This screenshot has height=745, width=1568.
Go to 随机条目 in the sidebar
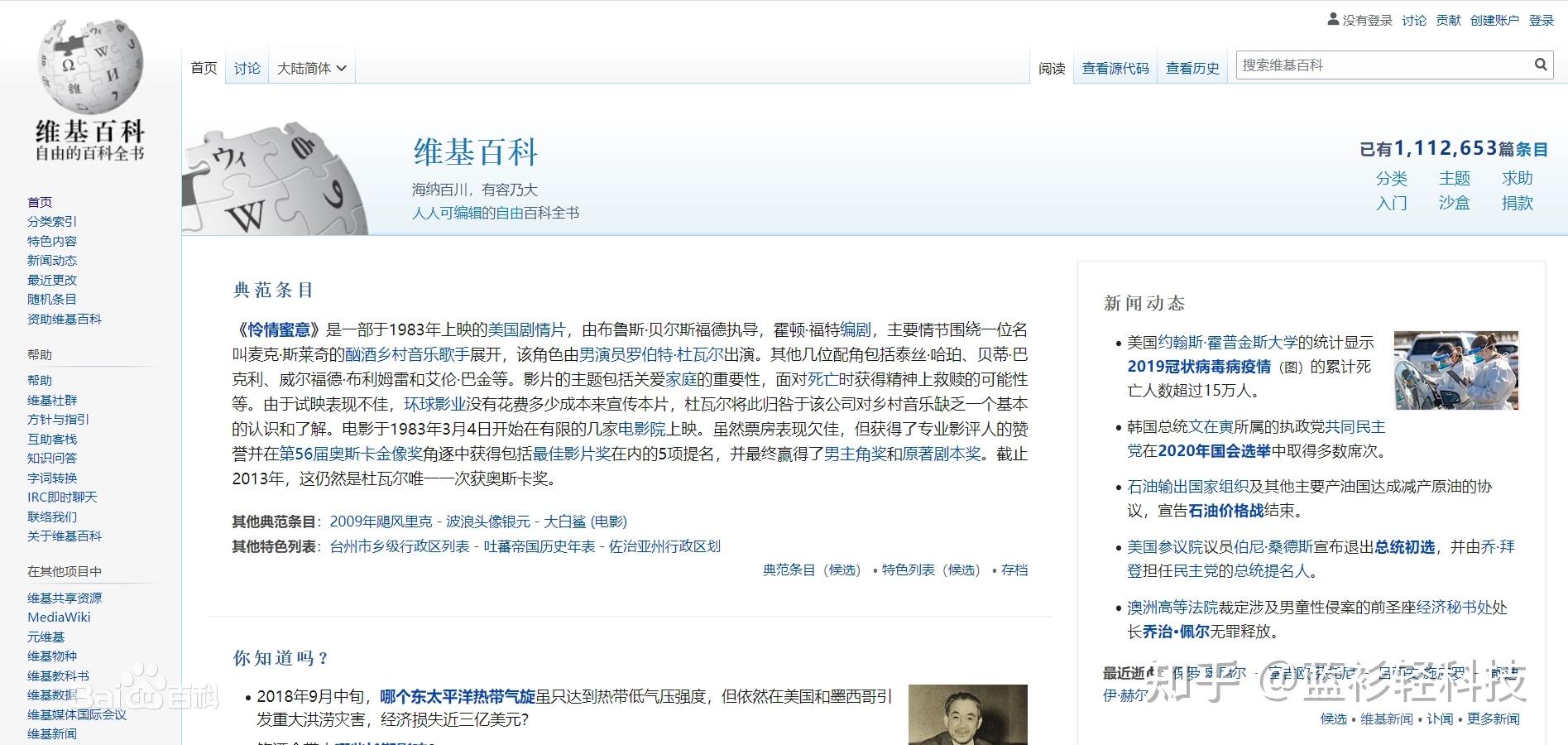[x=52, y=299]
